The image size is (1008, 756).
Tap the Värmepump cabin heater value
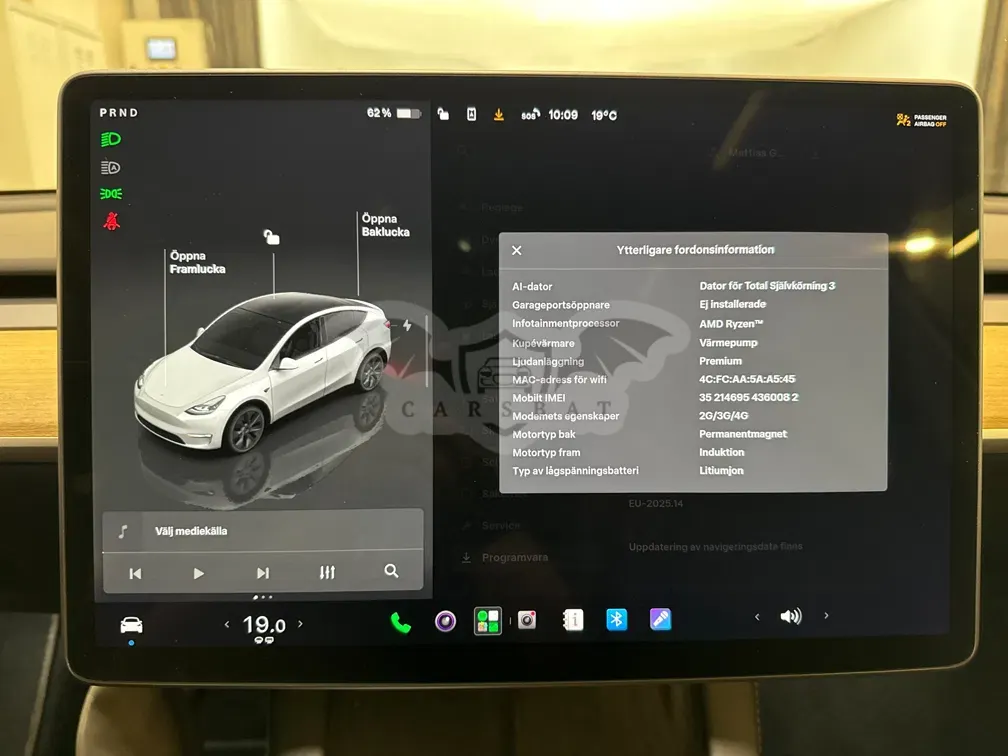728,343
